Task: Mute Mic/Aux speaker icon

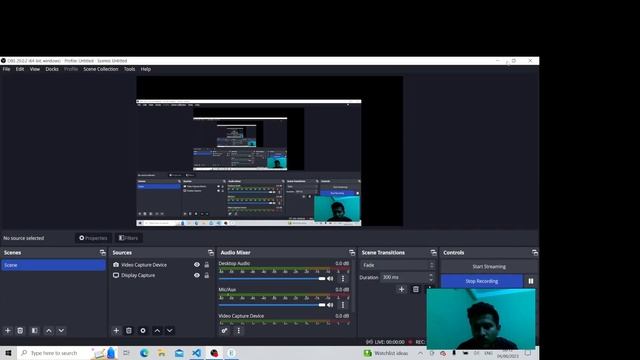Action: click(x=330, y=305)
